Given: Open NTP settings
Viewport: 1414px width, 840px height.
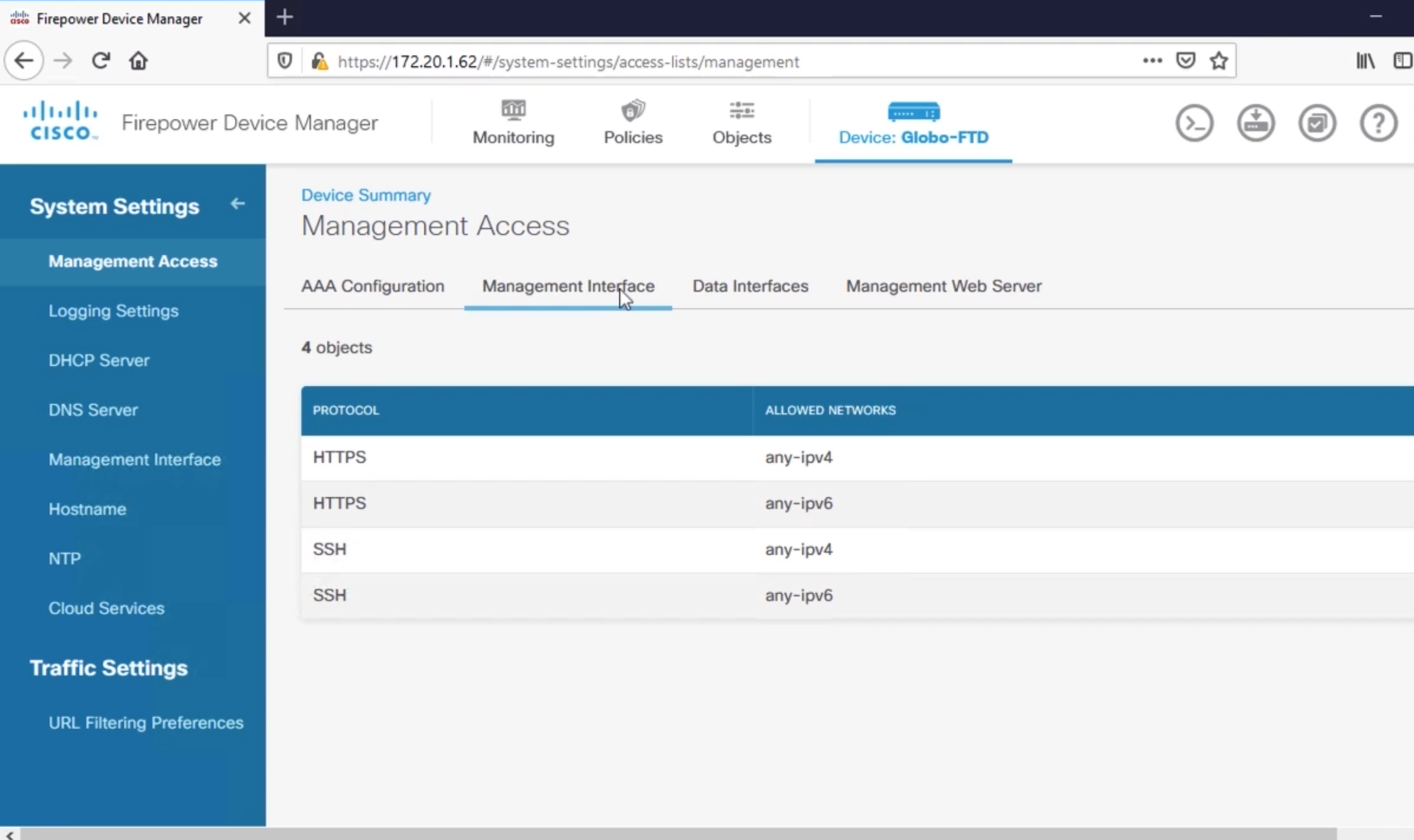Looking at the screenshot, I should point(65,558).
